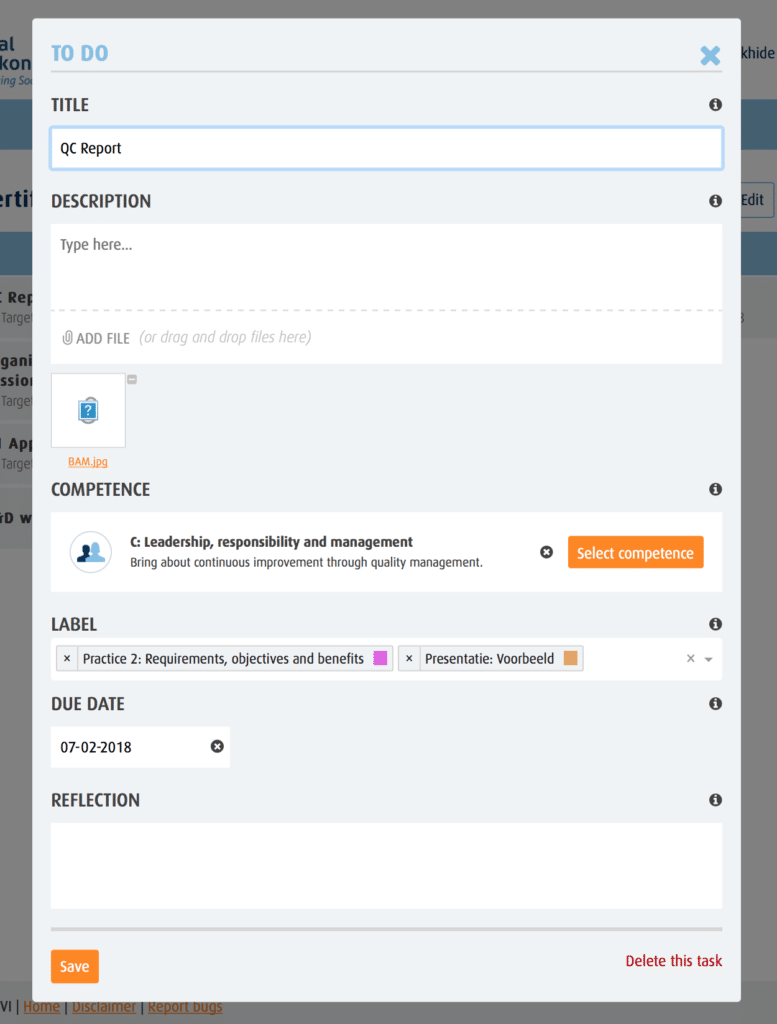This screenshot has height=1024, width=777.
Task: Clear all assigned labels
Action: pos(690,658)
